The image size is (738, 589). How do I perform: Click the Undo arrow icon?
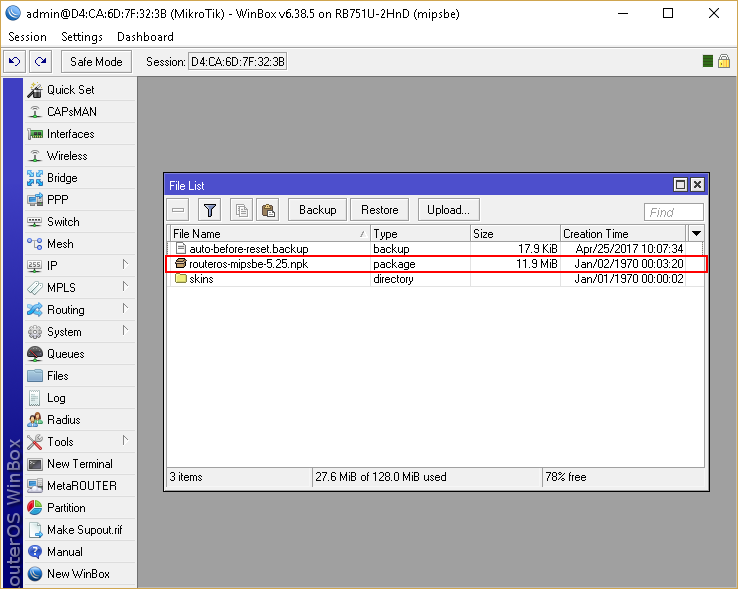click(x=15, y=62)
